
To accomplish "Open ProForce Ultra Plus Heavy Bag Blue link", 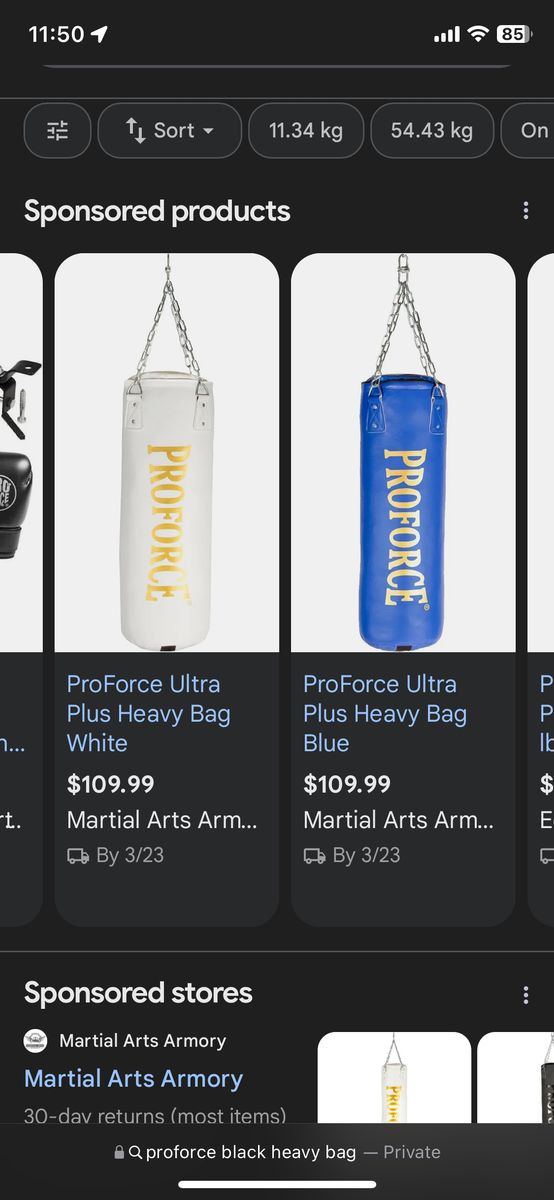I will 385,714.
